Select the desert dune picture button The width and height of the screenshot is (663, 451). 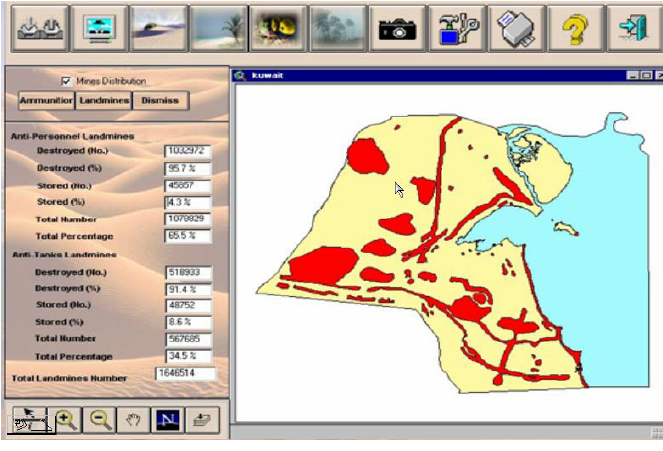click(x=159, y=28)
